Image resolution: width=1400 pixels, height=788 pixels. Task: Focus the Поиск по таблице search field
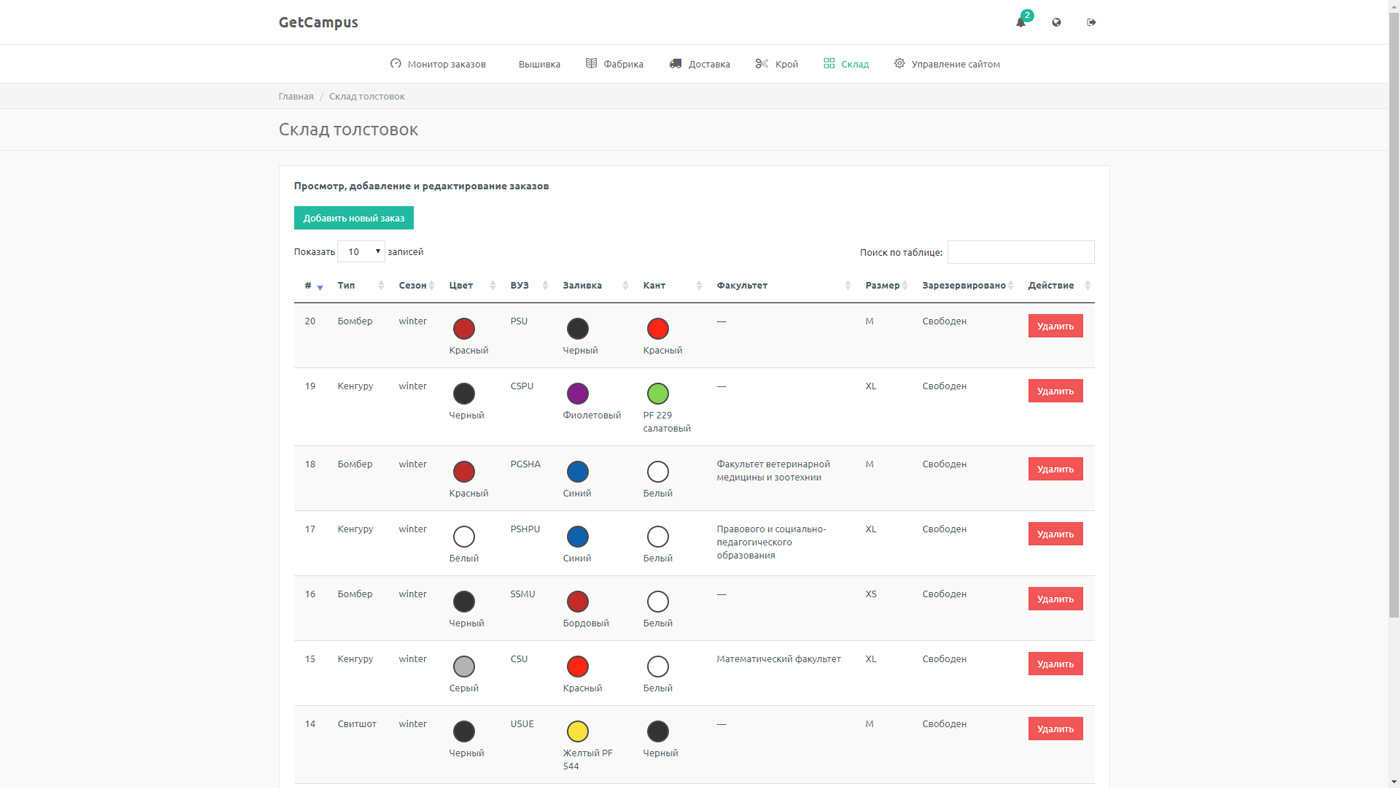(1021, 252)
